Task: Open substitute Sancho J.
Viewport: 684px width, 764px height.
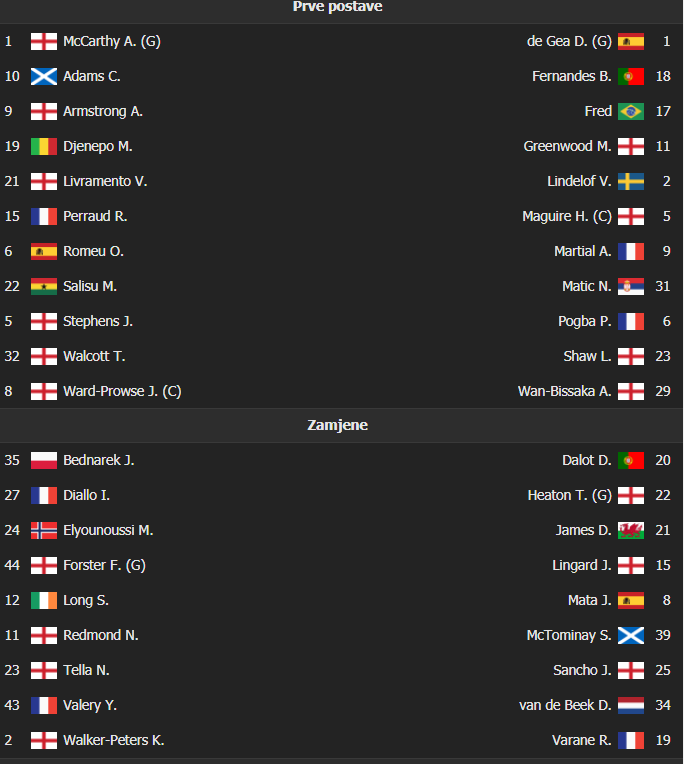Action: (582, 670)
